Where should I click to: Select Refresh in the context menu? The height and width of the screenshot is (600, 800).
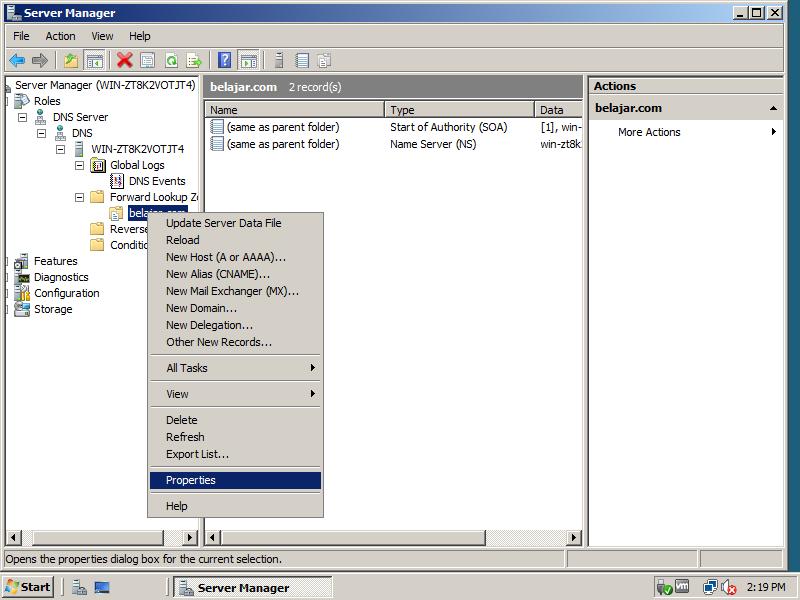tap(235, 437)
